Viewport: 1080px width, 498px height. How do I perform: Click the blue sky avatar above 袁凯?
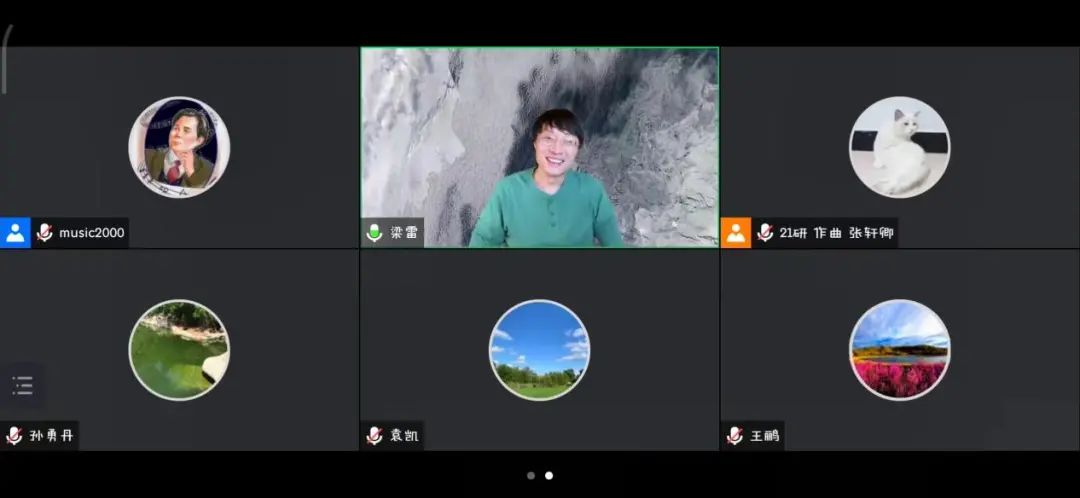click(539, 350)
